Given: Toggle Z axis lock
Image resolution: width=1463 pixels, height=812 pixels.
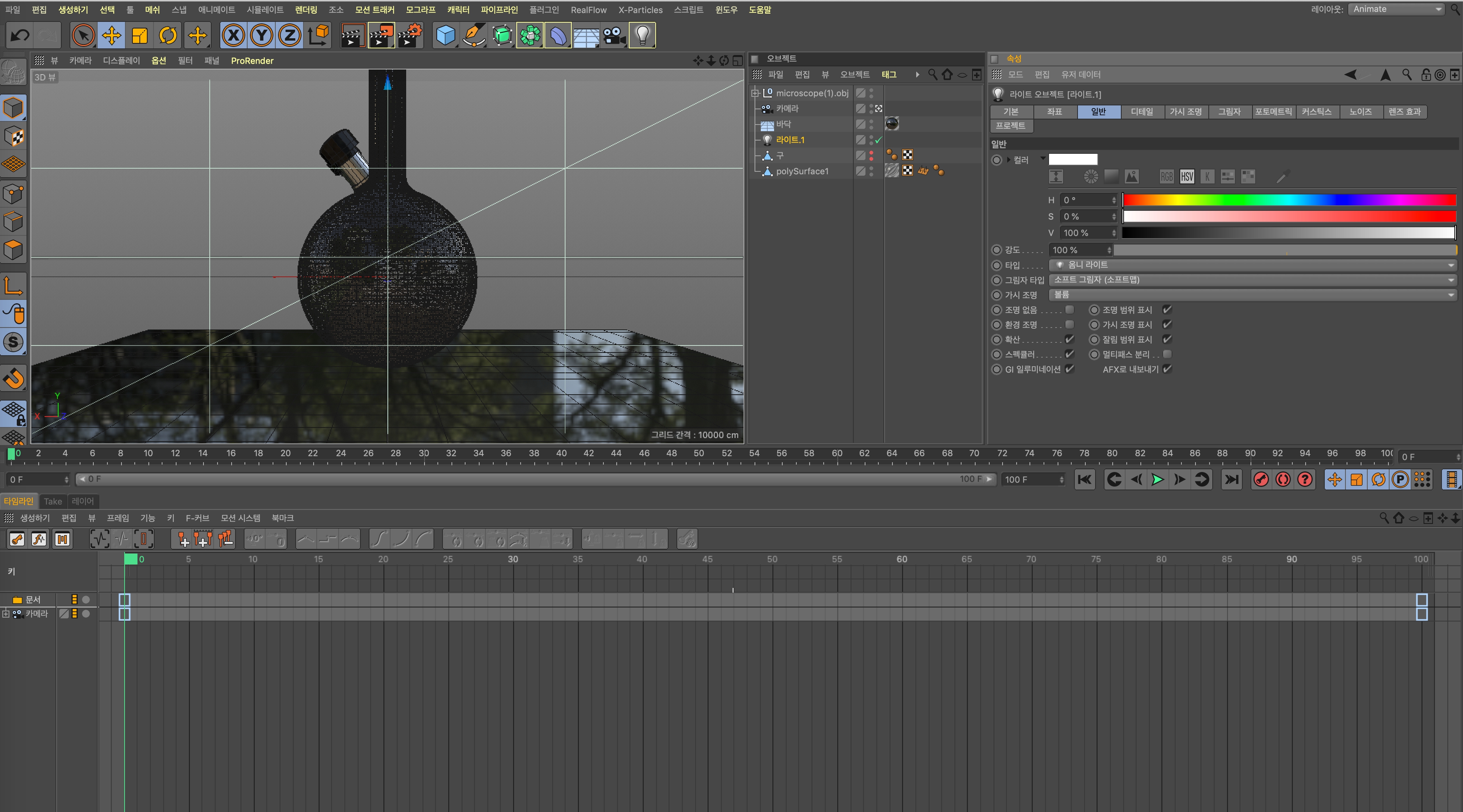Looking at the screenshot, I should (x=290, y=35).
